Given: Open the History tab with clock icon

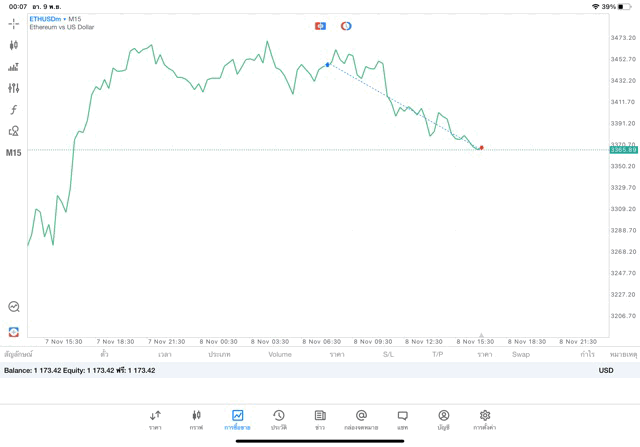Looking at the screenshot, I should click(278, 420).
